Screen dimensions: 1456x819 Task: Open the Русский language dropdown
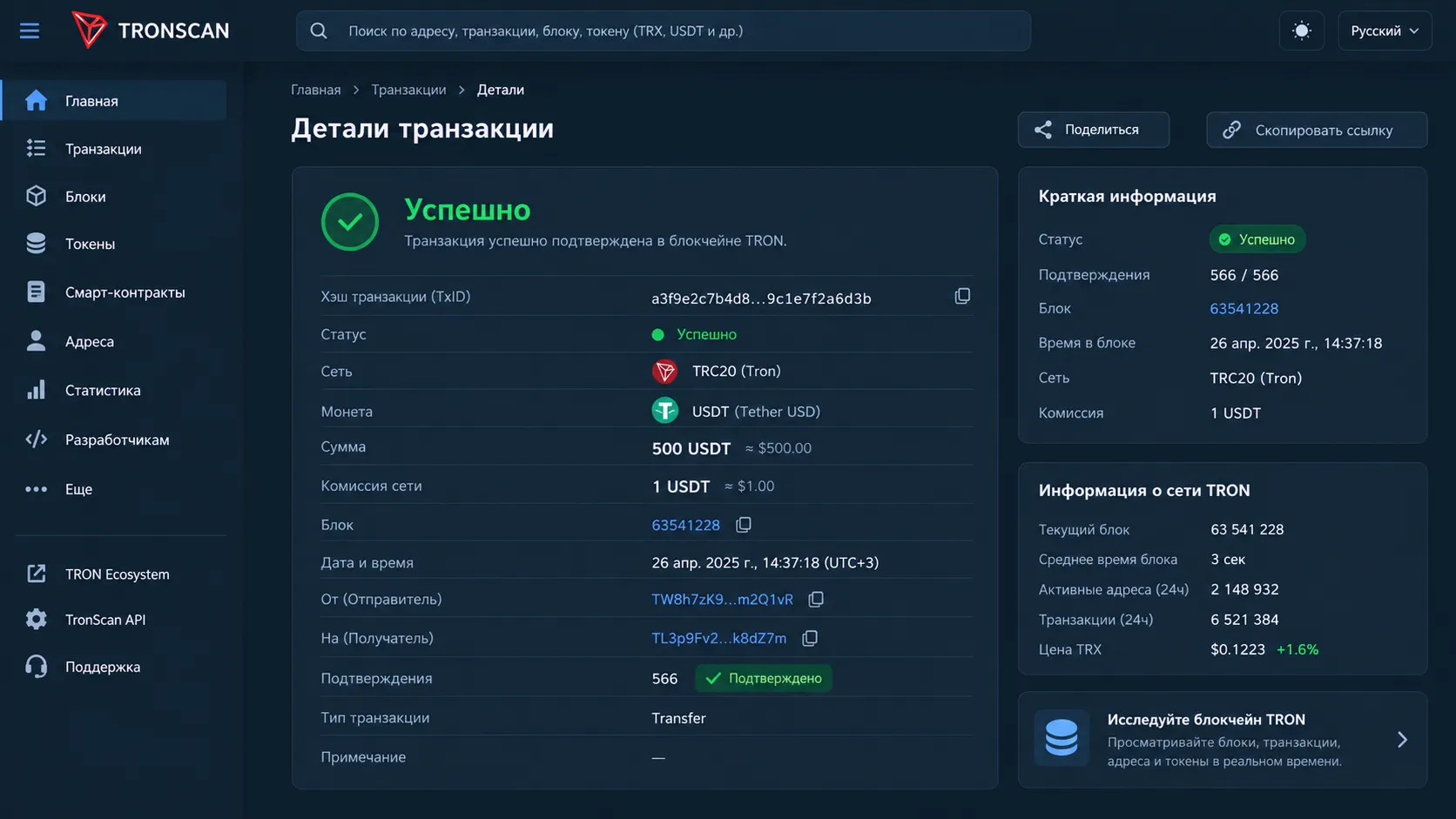coord(1385,30)
